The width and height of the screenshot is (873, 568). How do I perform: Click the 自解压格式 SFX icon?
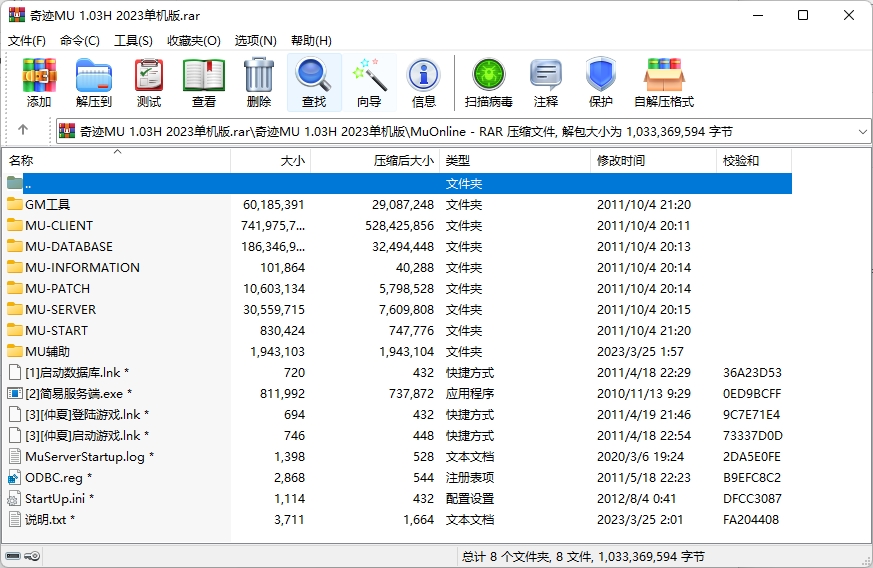[x=663, y=82]
